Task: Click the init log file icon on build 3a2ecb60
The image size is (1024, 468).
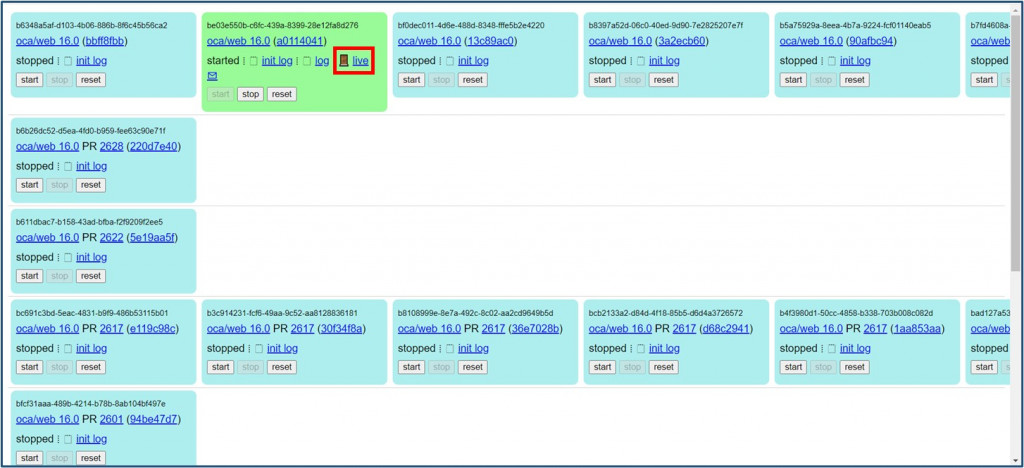Action: tap(641, 61)
